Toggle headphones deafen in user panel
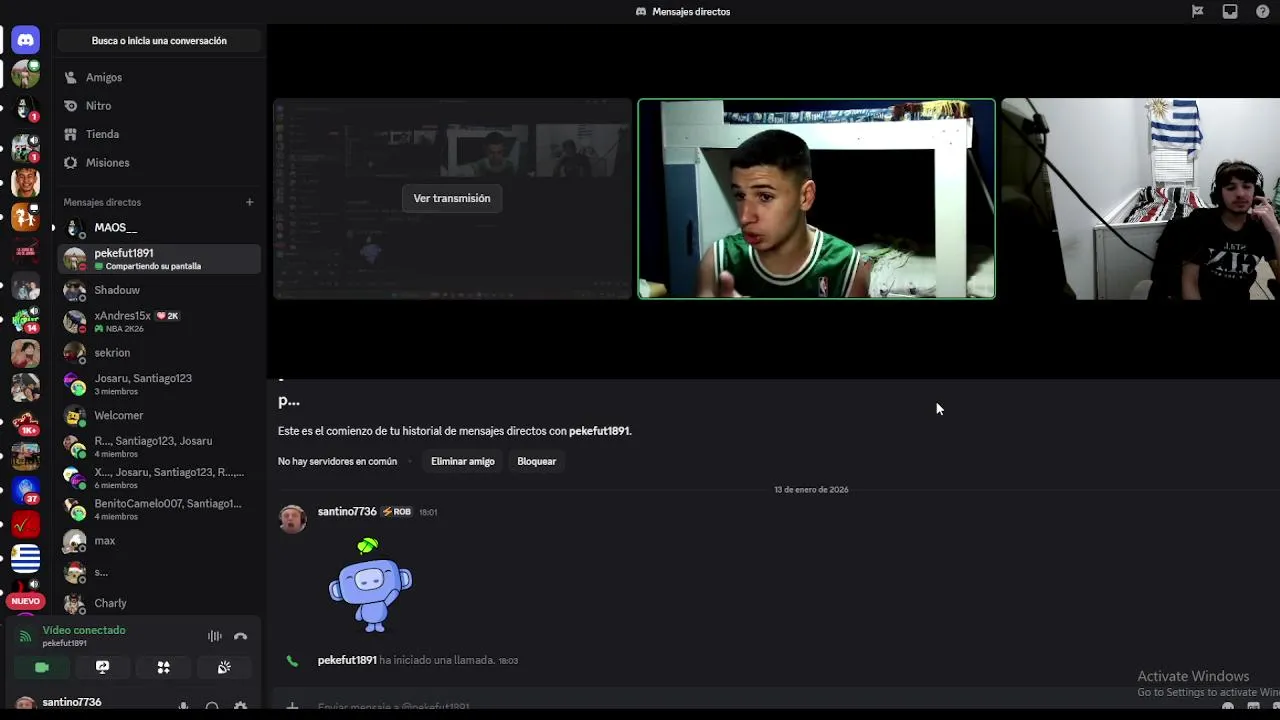Image resolution: width=1280 pixels, height=720 pixels. tap(212, 707)
